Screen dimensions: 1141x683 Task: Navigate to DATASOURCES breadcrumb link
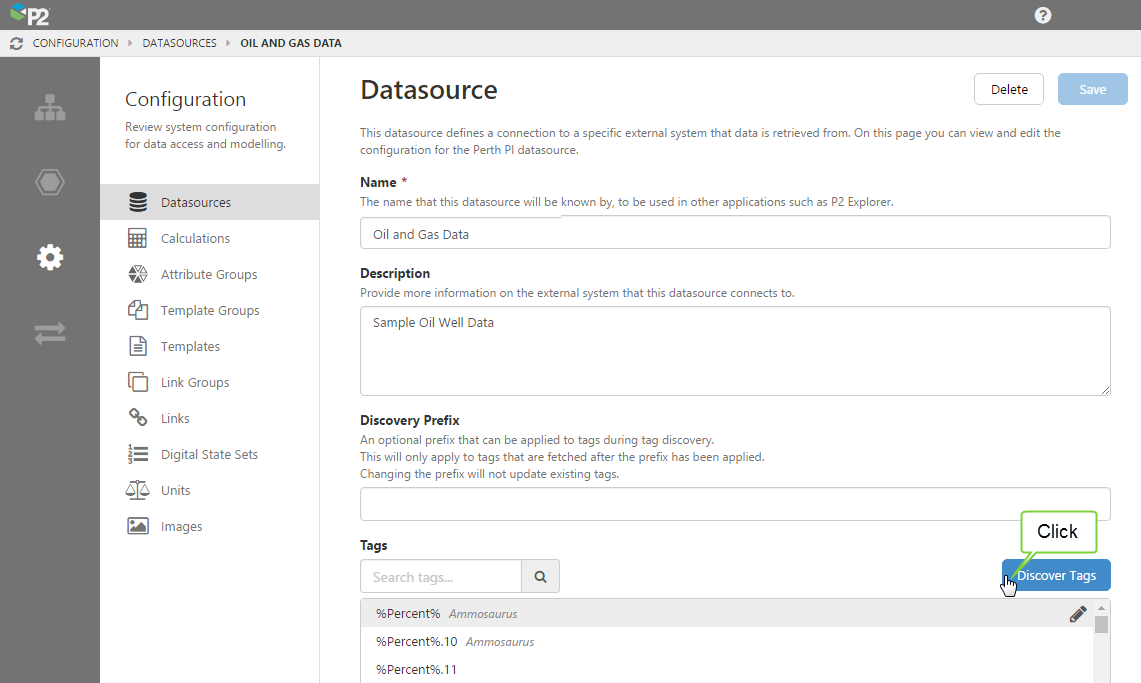(x=179, y=43)
